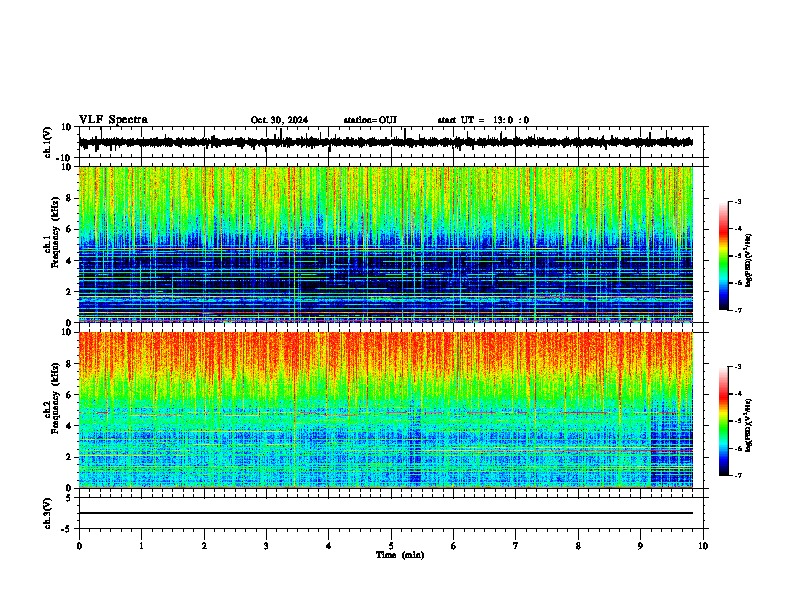Click time axis tick label "6"

coord(454,546)
